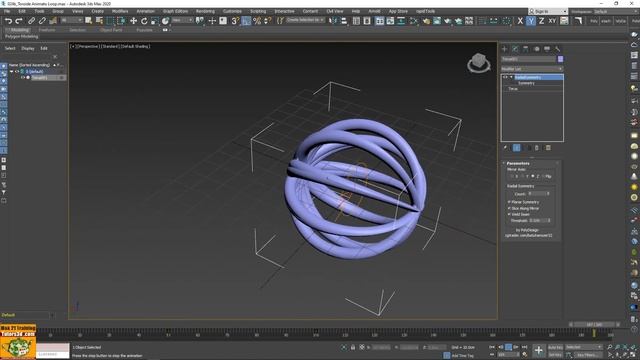Screen dimensions: 640x360
Task: Click the ViewCube in the viewport
Action: point(479,63)
